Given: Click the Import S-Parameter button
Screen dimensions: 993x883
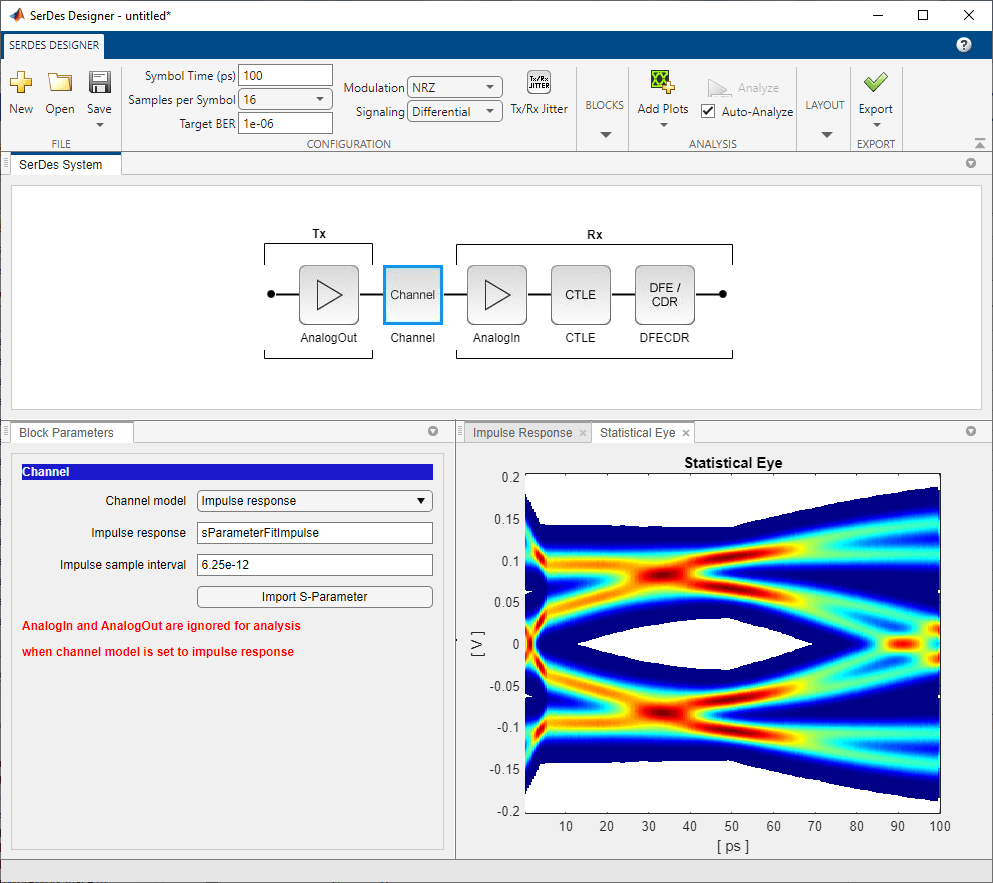Looking at the screenshot, I should 315,597.
